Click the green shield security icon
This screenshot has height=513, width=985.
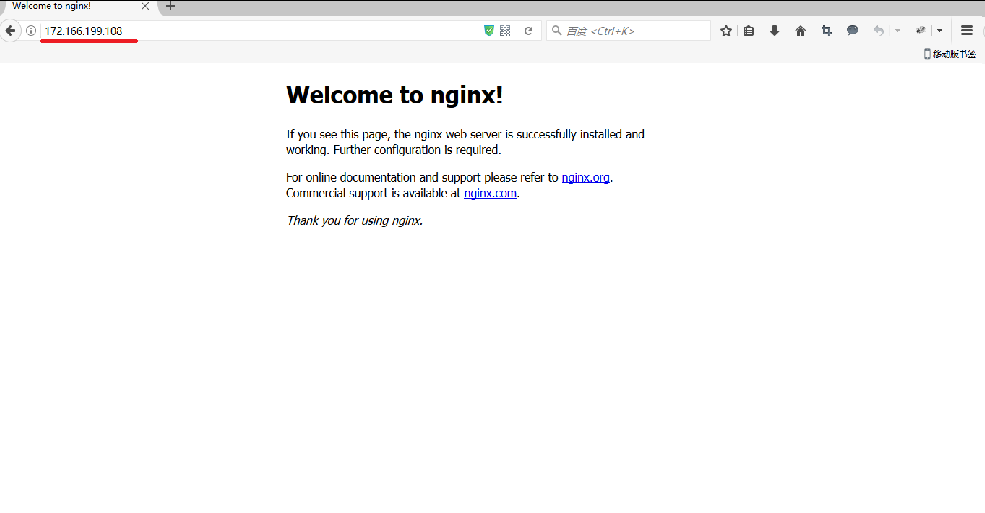pos(489,30)
